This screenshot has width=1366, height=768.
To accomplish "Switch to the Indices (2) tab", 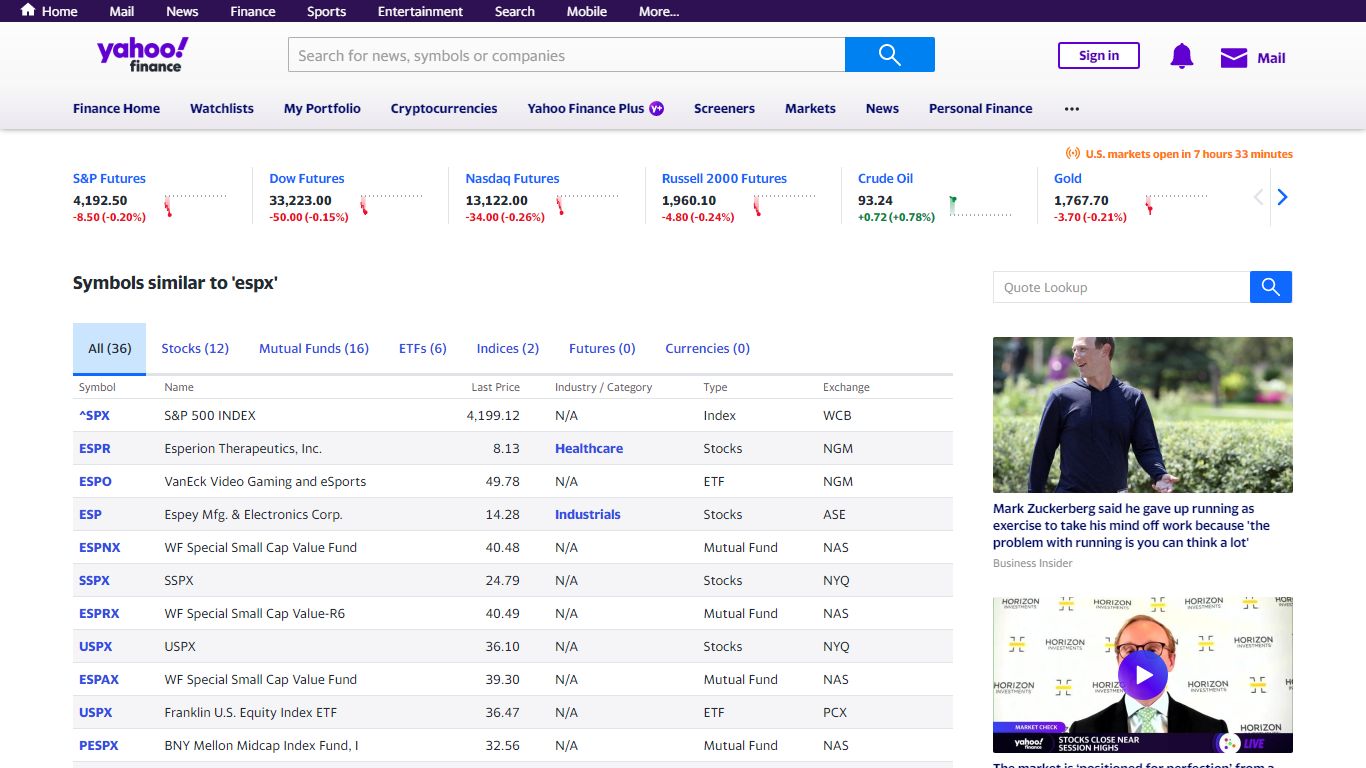I will pyautogui.click(x=508, y=348).
